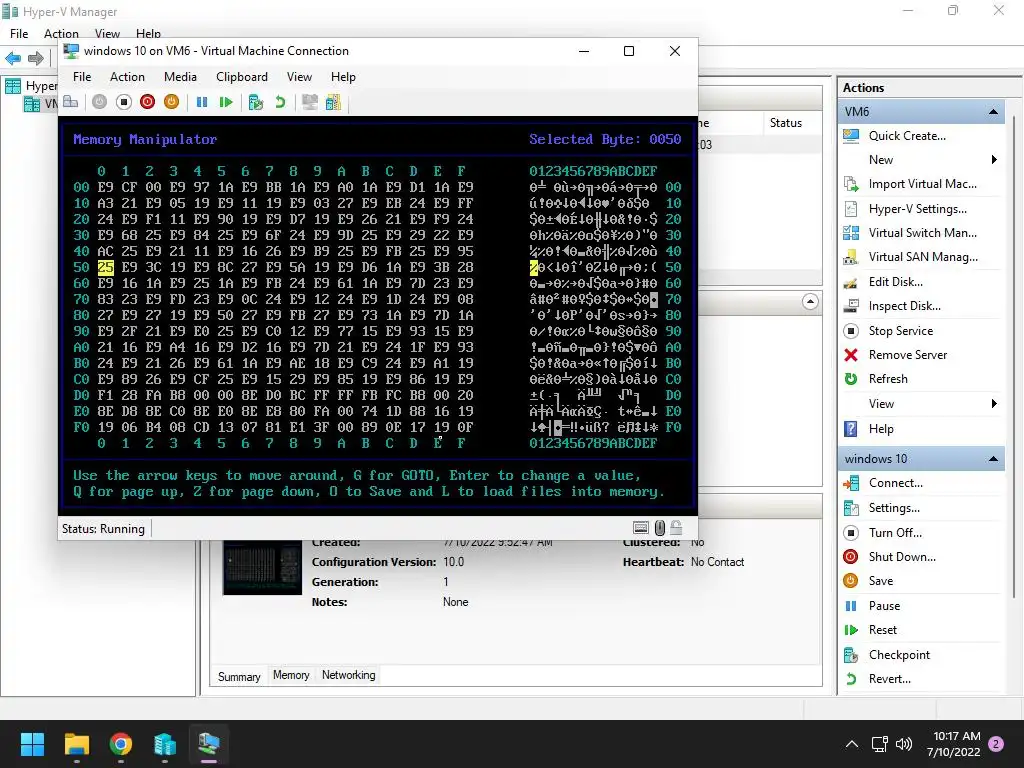Expand the View submenu arrow in Actions
Viewport: 1024px width, 768px height.
tap(994, 404)
